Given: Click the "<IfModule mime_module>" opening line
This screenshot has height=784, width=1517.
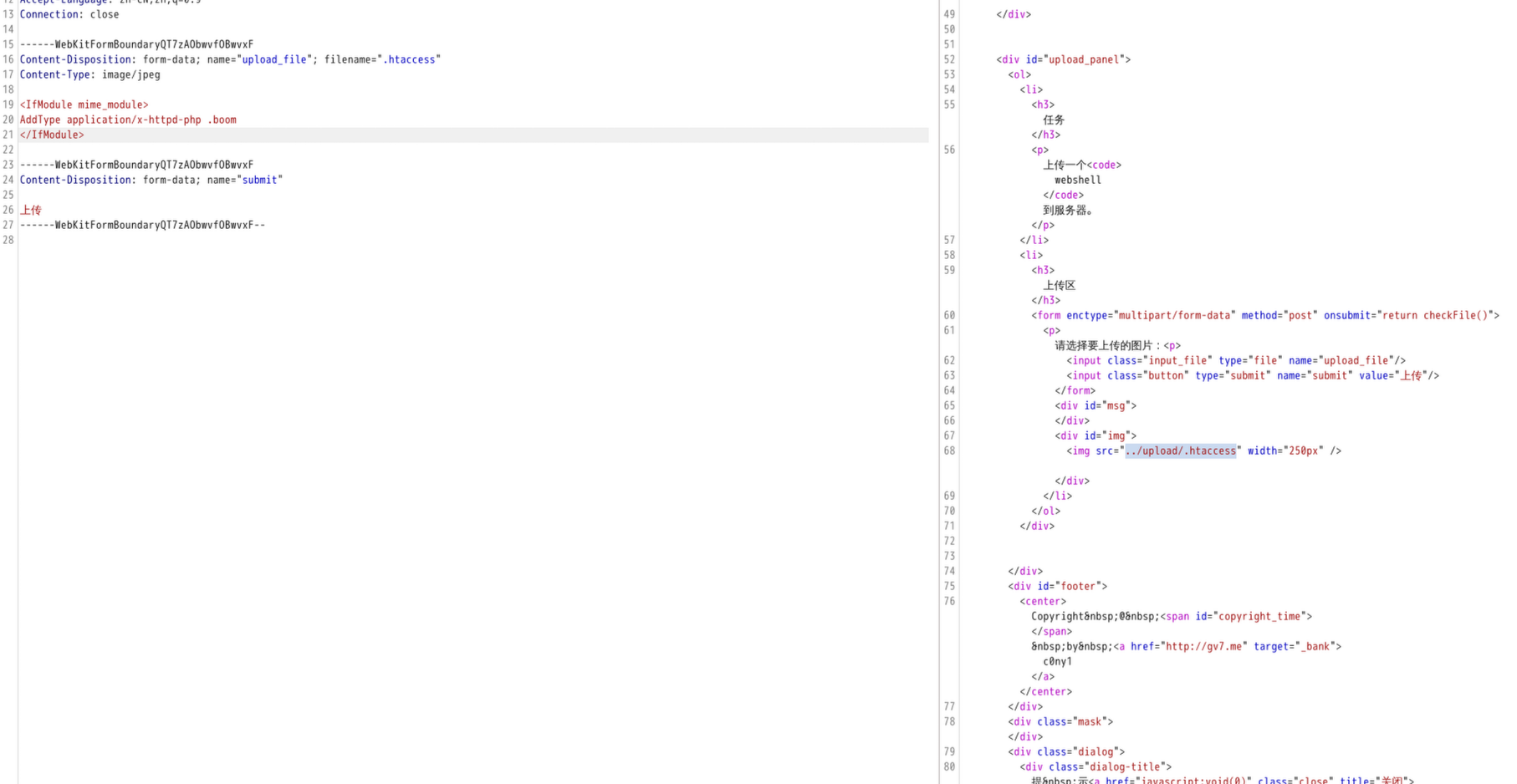Looking at the screenshot, I should [x=84, y=104].
